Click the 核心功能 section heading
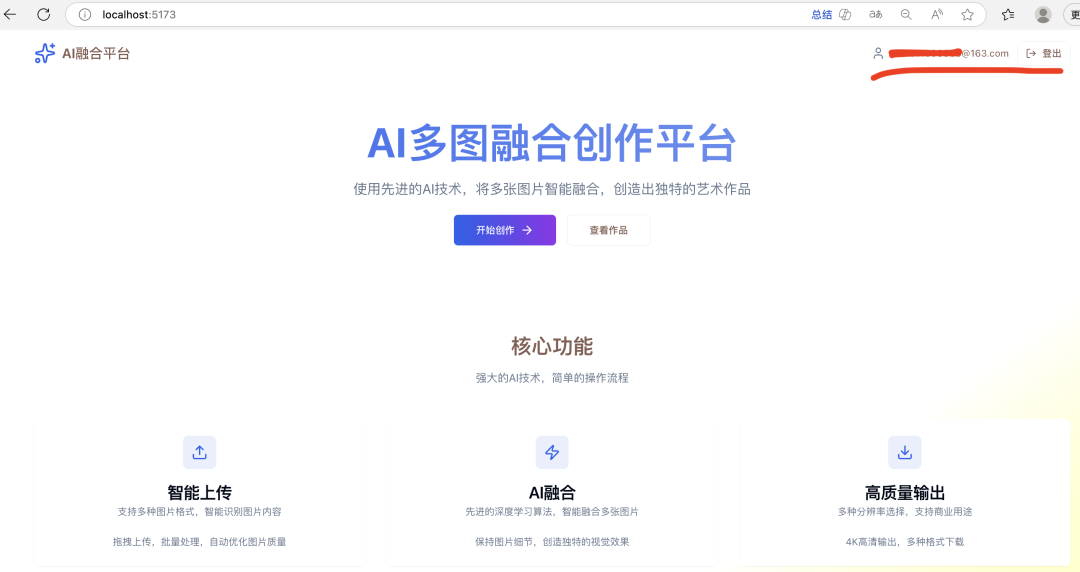The image size is (1080, 572). (552, 346)
